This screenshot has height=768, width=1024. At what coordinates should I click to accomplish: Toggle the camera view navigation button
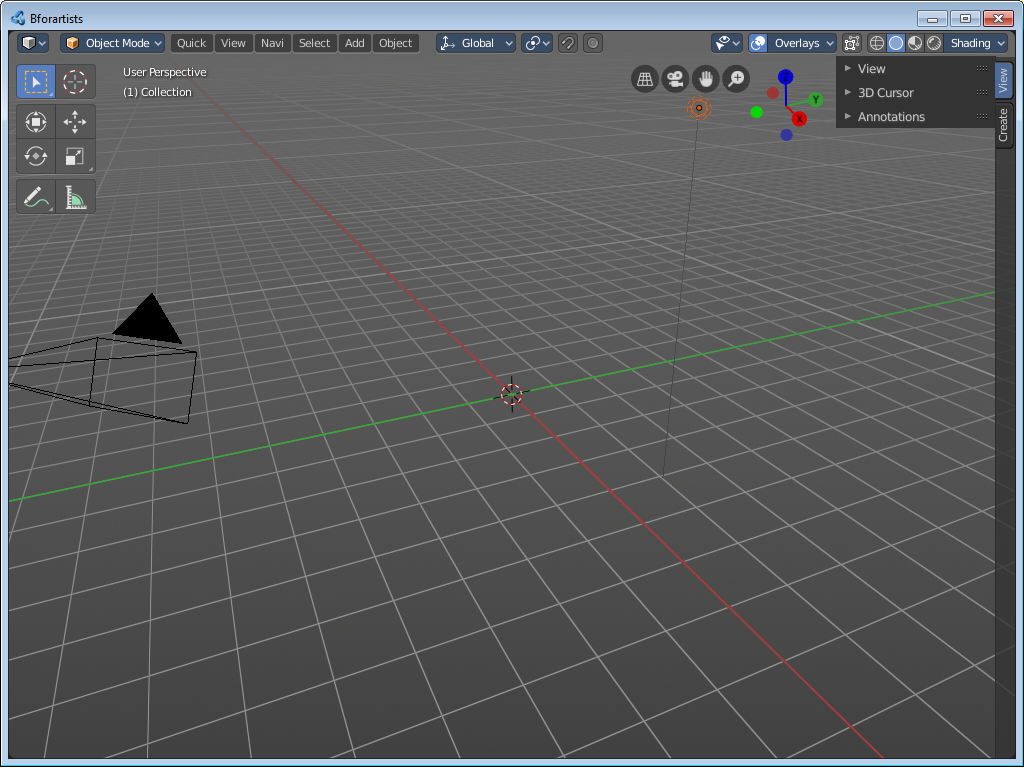coord(675,79)
